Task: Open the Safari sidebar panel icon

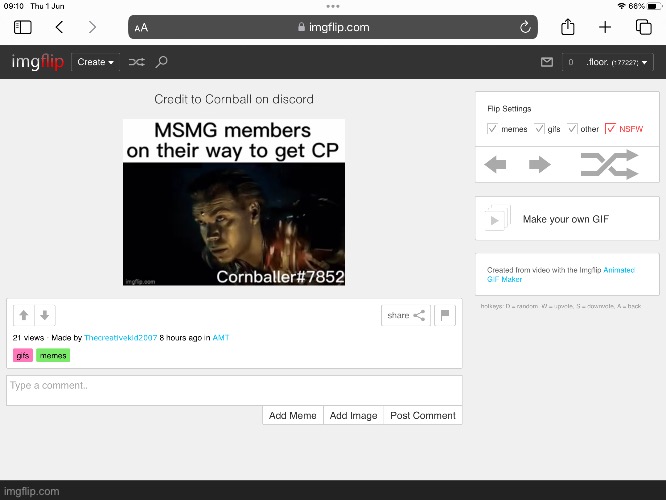Action: [23, 27]
